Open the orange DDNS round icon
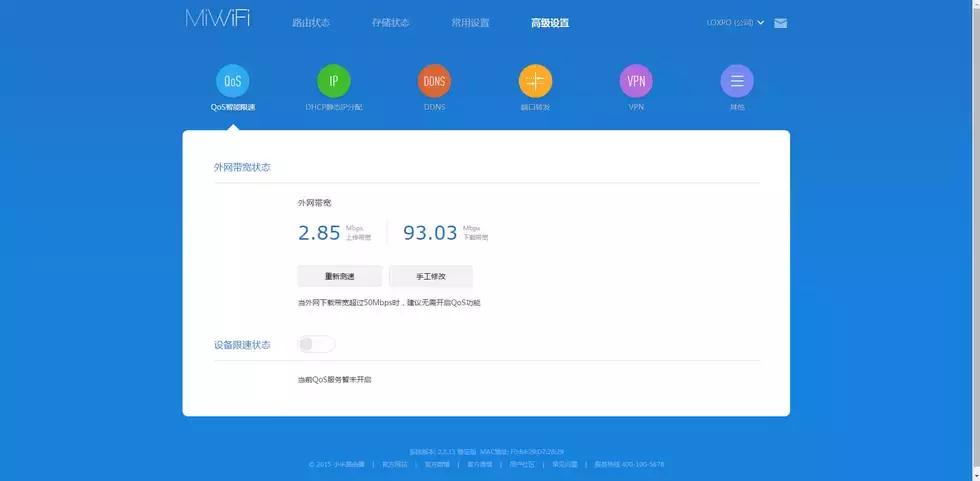This screenshot has height=481, width=980. point(434,81)
